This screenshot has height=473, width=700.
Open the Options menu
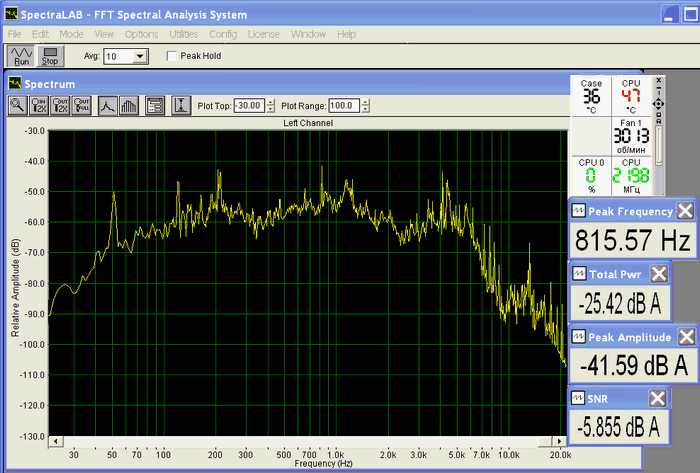point(141,34)
